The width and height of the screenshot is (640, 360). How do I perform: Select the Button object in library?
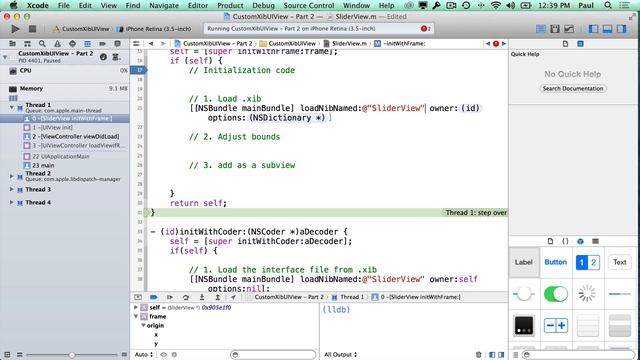click(556, 262)
